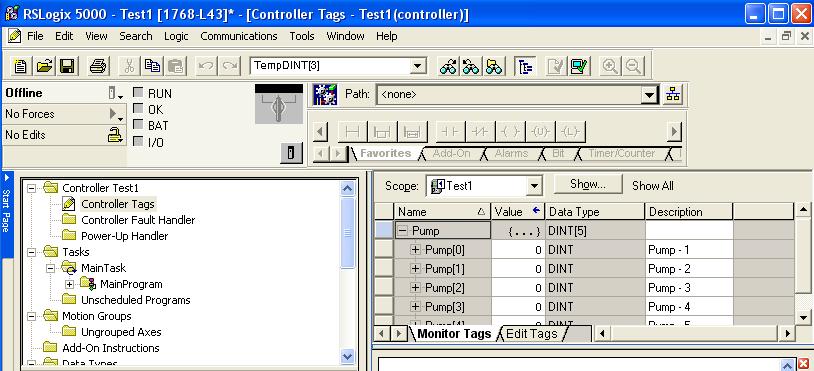Click the Verify Controller checkmark icon

pos(578,66)
